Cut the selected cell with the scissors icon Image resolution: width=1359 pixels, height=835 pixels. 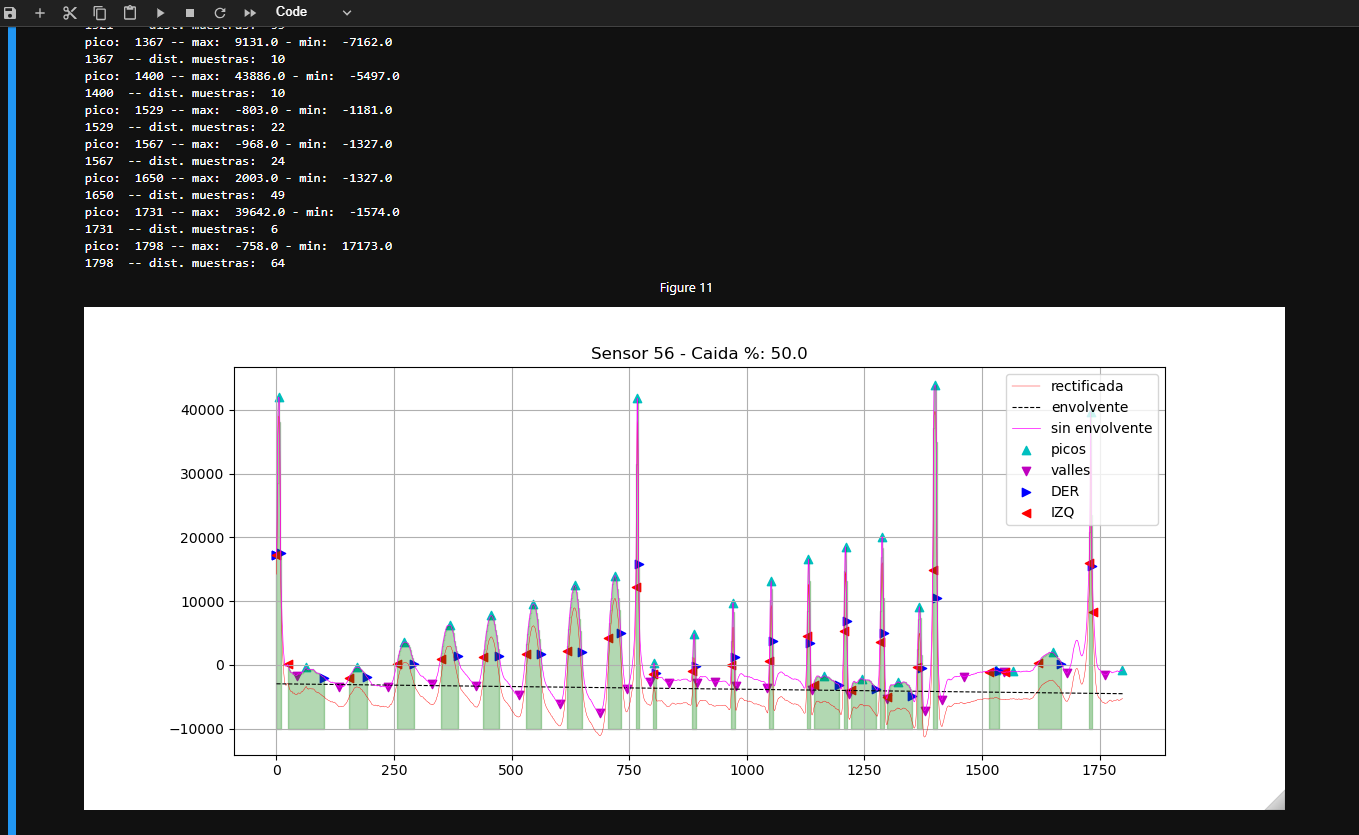(x=70, y=13)
